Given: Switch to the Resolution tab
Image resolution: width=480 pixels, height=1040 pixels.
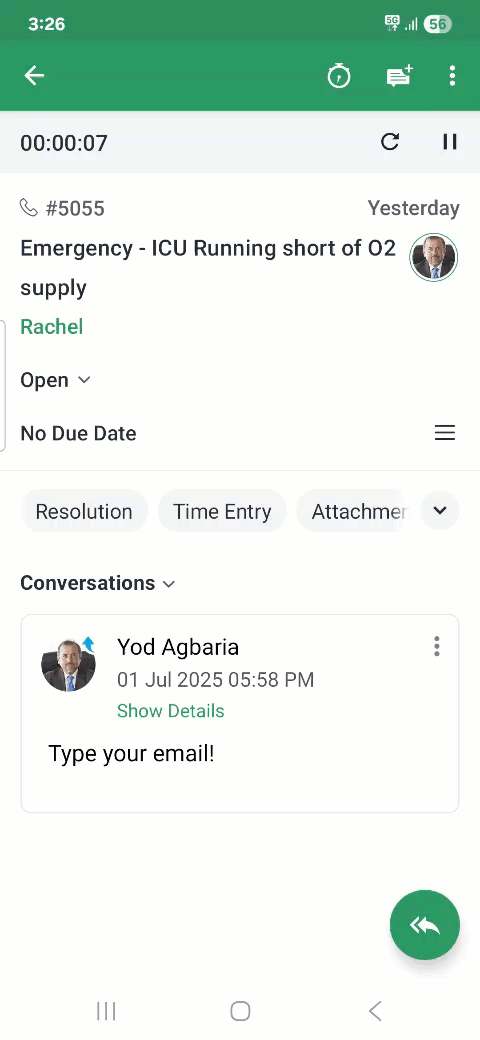Looking at the screenshot, I should pyautogui.click(x=84, y=511).
